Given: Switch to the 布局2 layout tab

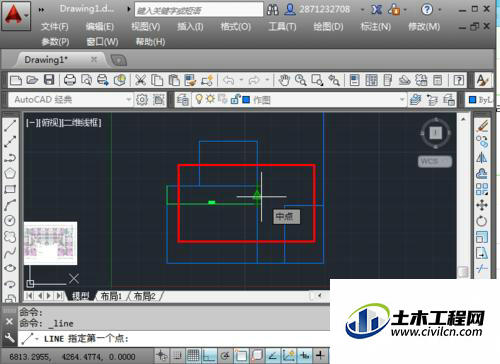Looking at the screenshot, I should 144,296.
